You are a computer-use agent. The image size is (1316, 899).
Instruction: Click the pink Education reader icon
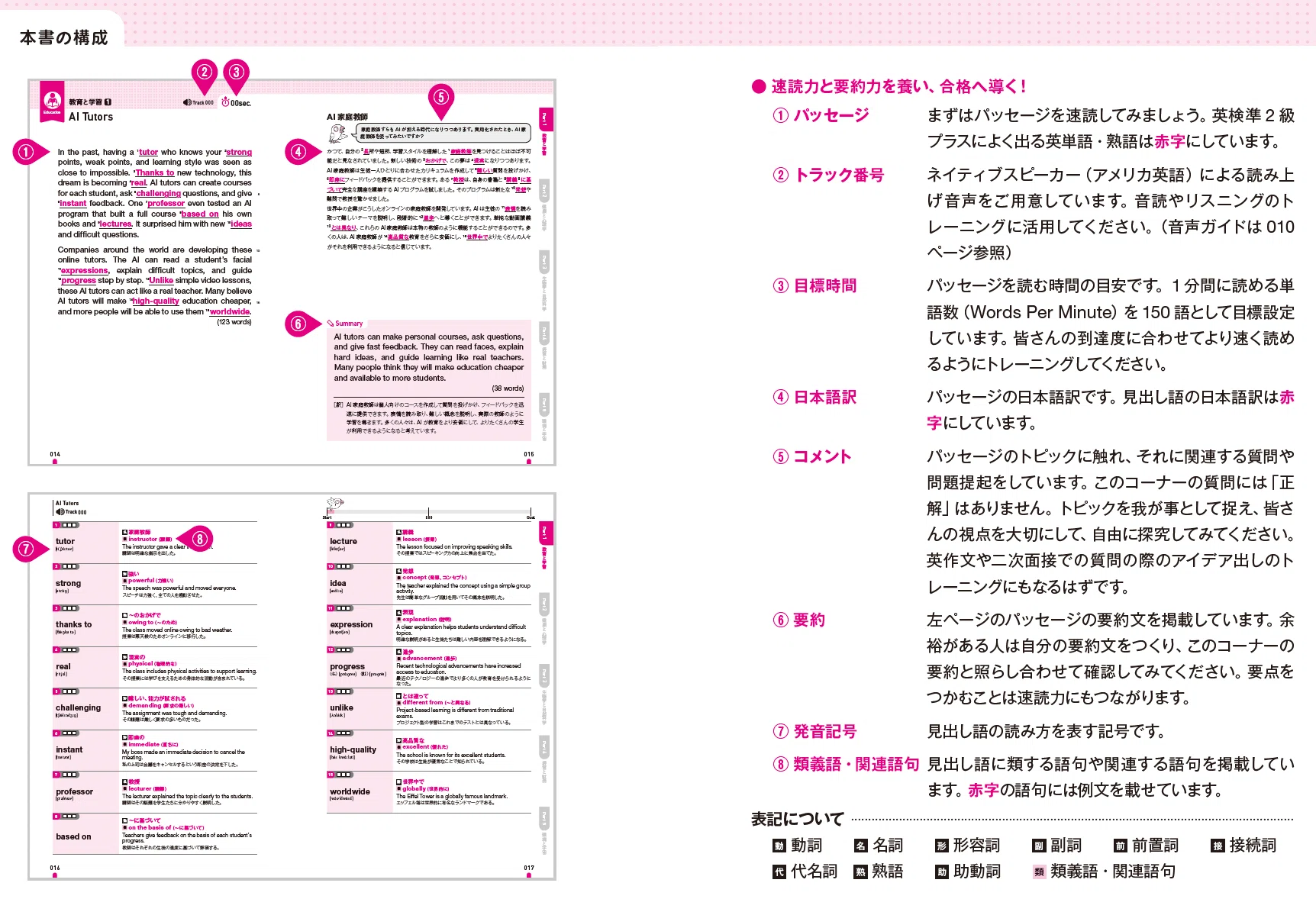click(52, 101)
